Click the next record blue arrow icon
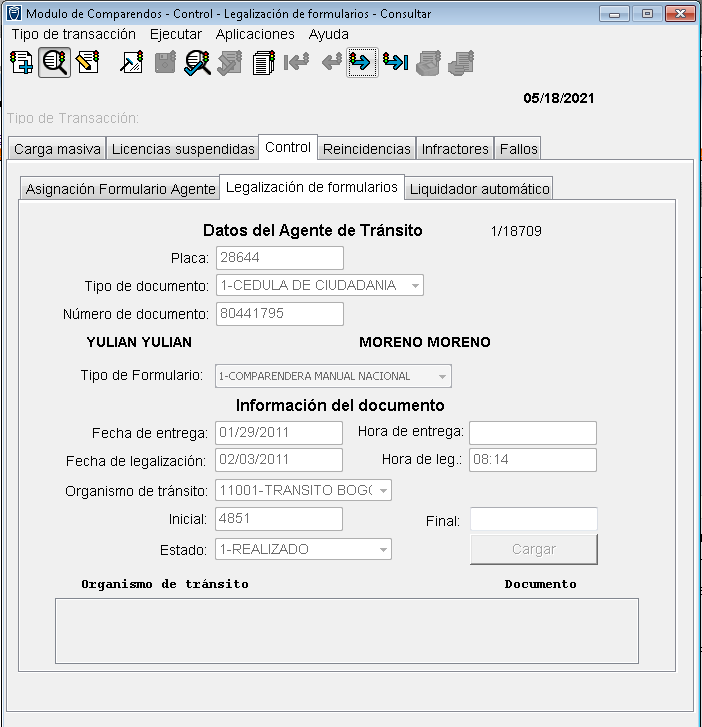Viewport: 702px width, 727px height. point(361,63)
